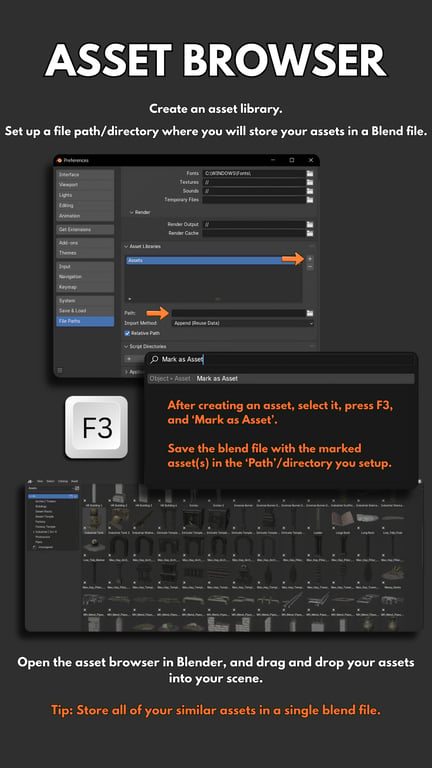Add a new asset library with plus

pos(310,259)
